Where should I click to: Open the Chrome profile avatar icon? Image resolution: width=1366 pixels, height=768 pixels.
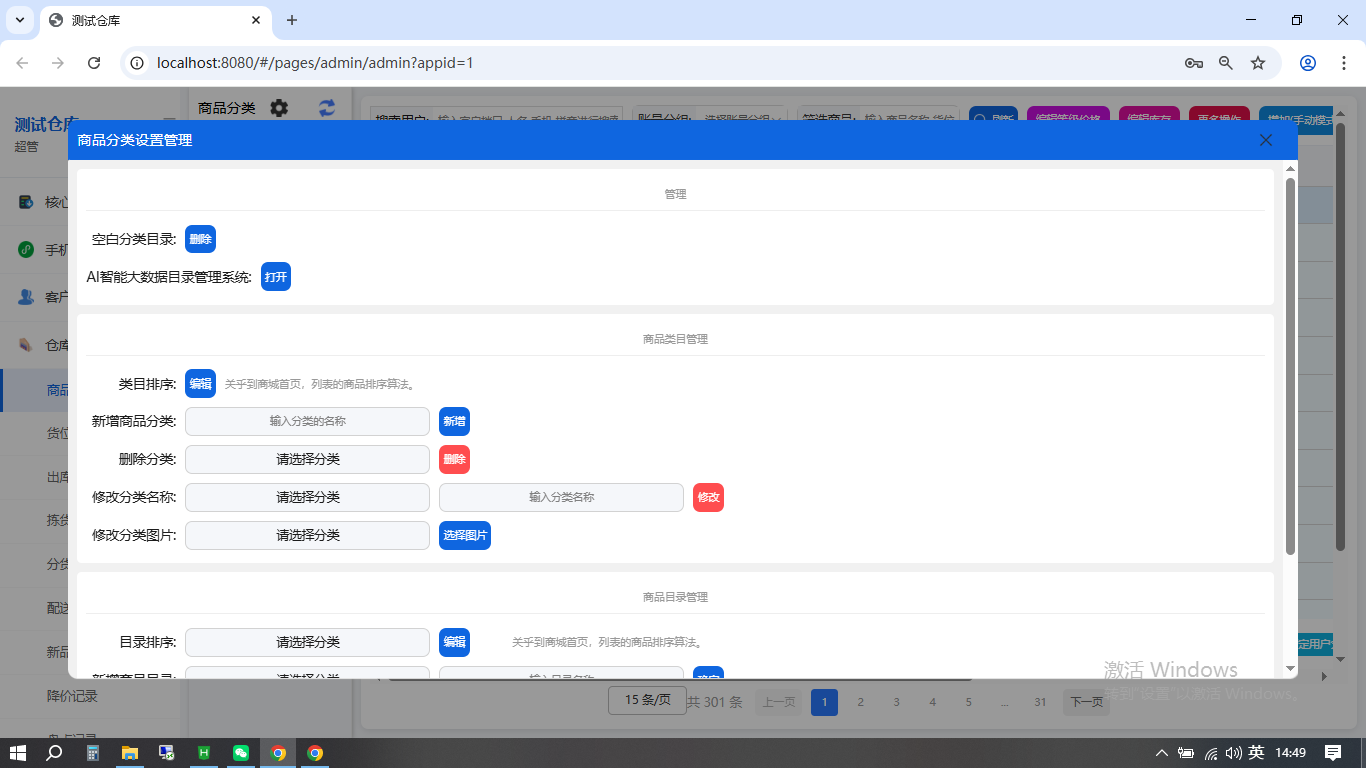[x=1307, y=63]
